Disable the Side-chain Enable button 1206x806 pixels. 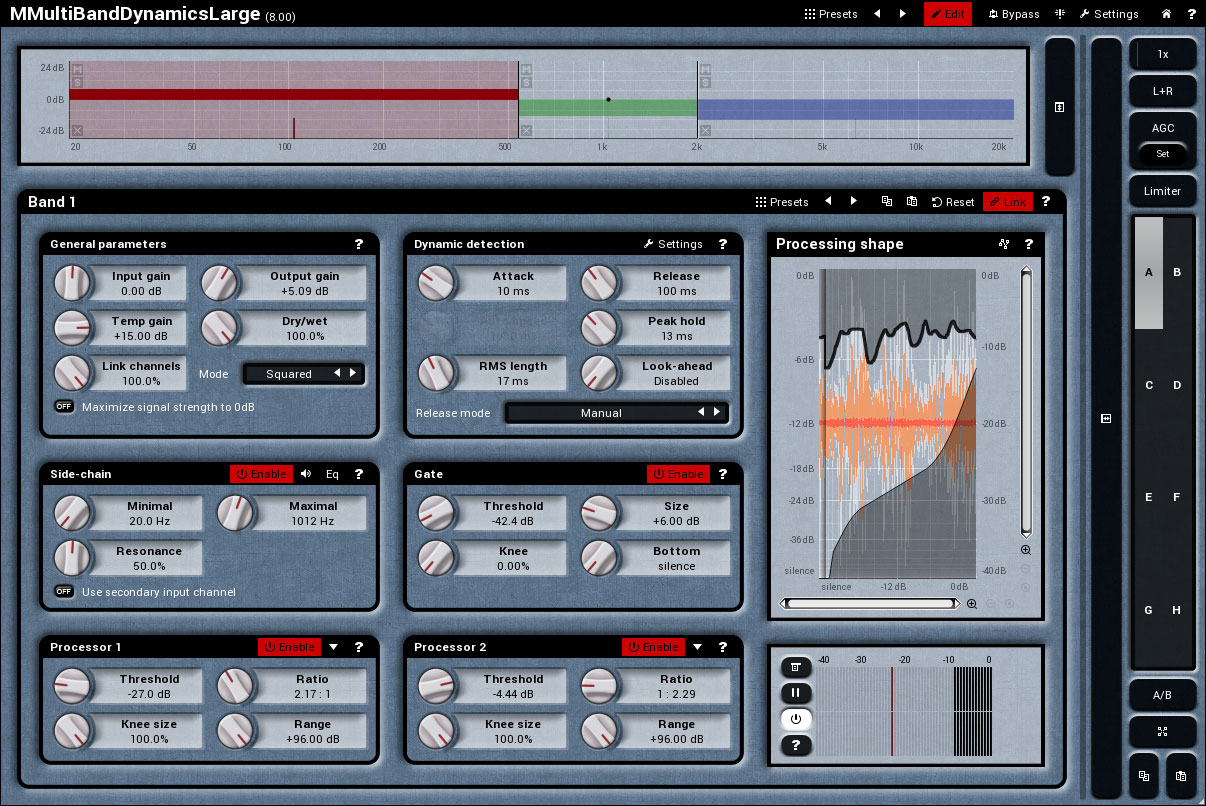click(x=261, y=474)
